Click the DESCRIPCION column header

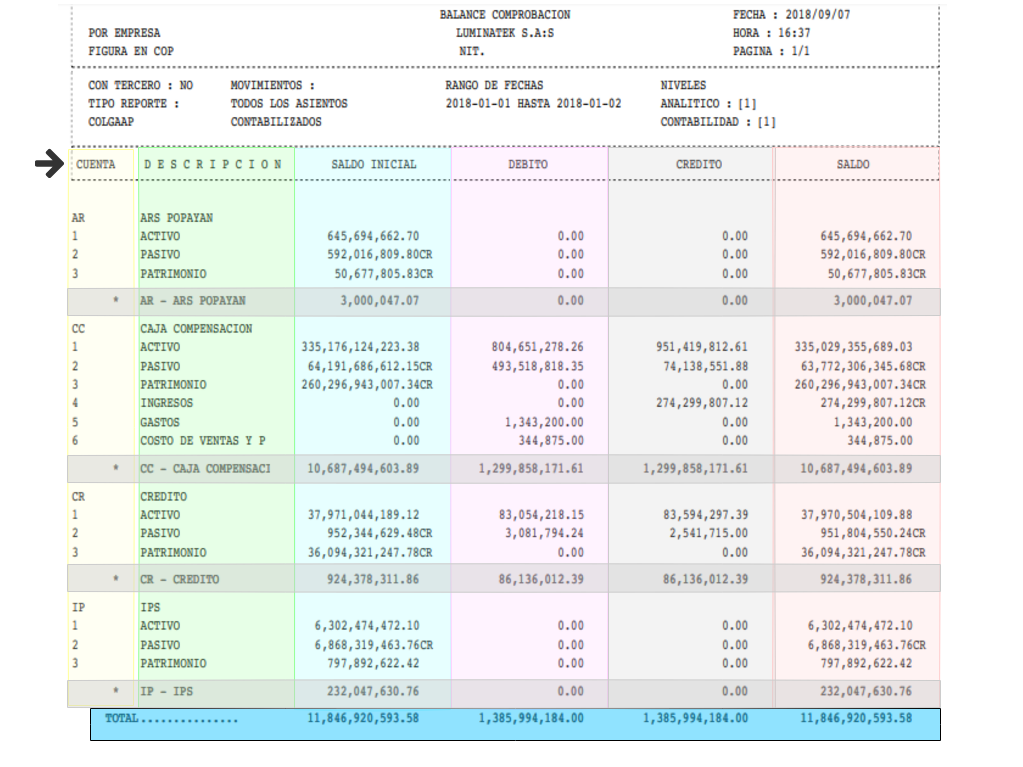pyautogui.click(x=214, y=164)
